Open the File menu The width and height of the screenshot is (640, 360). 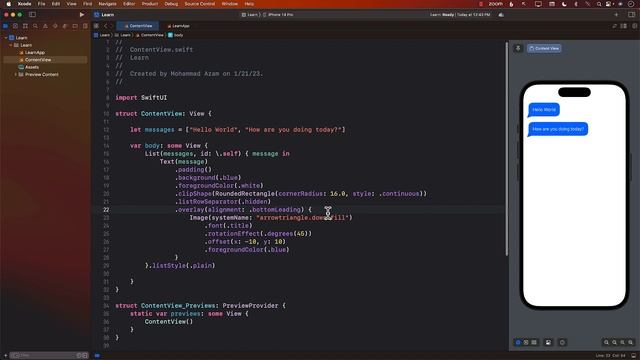[x=41, y=4]
